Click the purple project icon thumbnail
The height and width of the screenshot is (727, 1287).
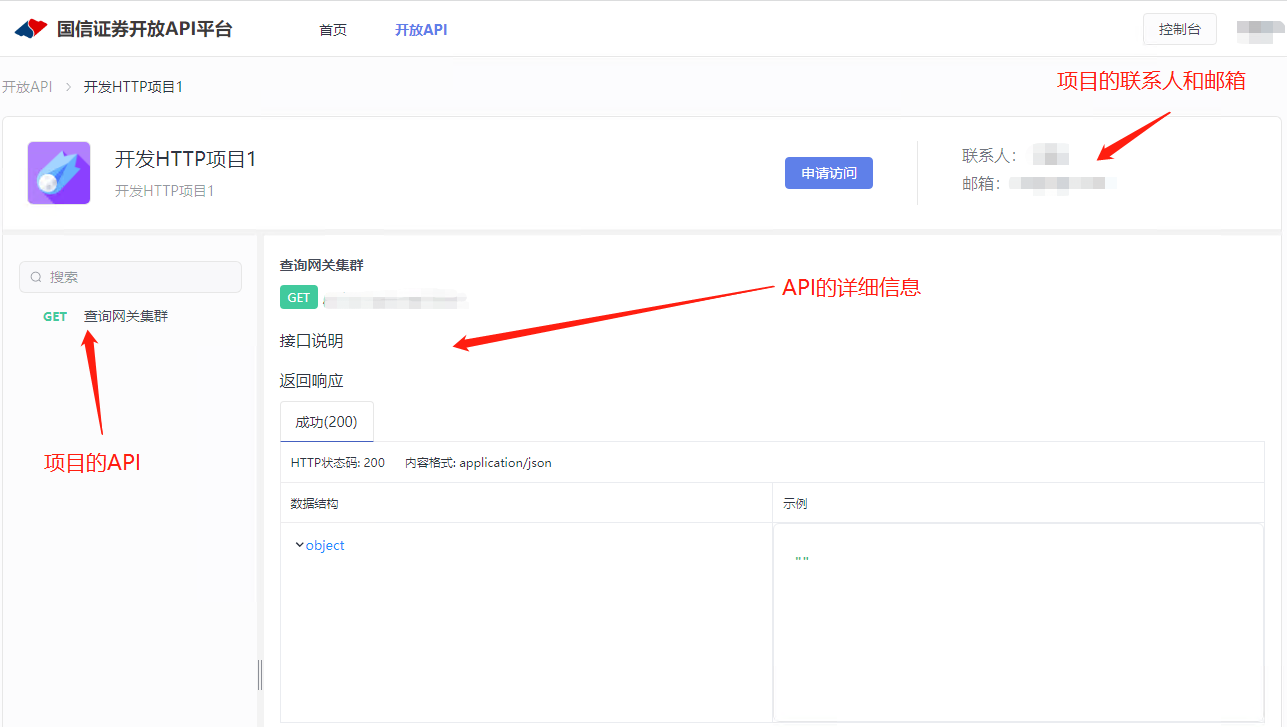point(59,173)
